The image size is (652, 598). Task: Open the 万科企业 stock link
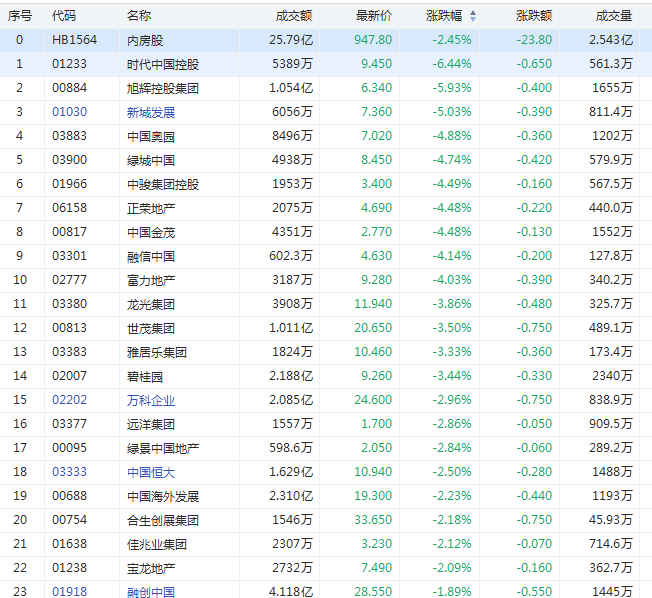(151, 400)
